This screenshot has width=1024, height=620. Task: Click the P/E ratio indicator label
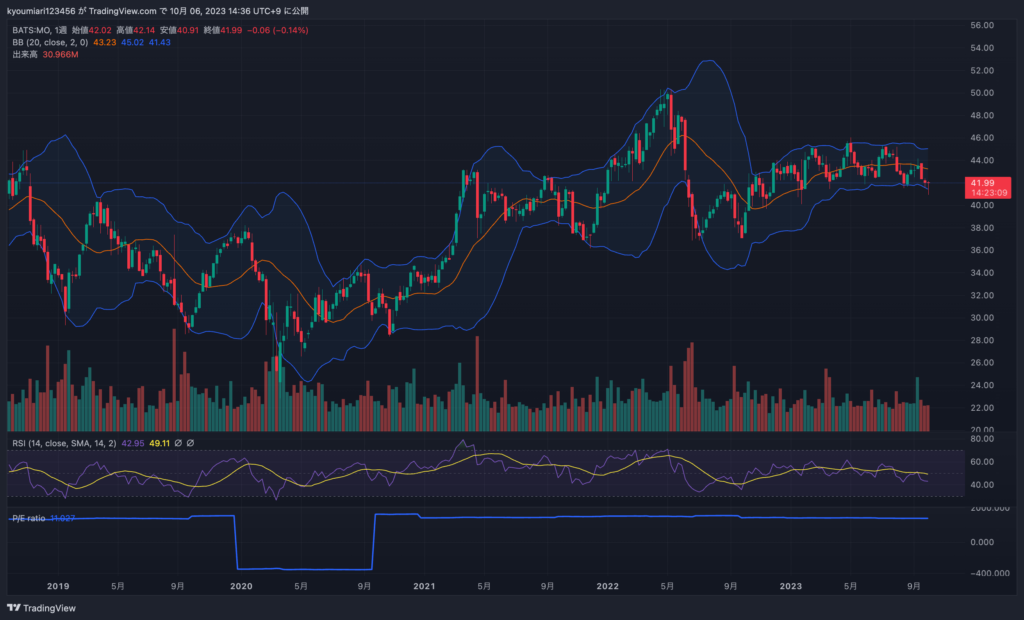[x=29, y=518]
